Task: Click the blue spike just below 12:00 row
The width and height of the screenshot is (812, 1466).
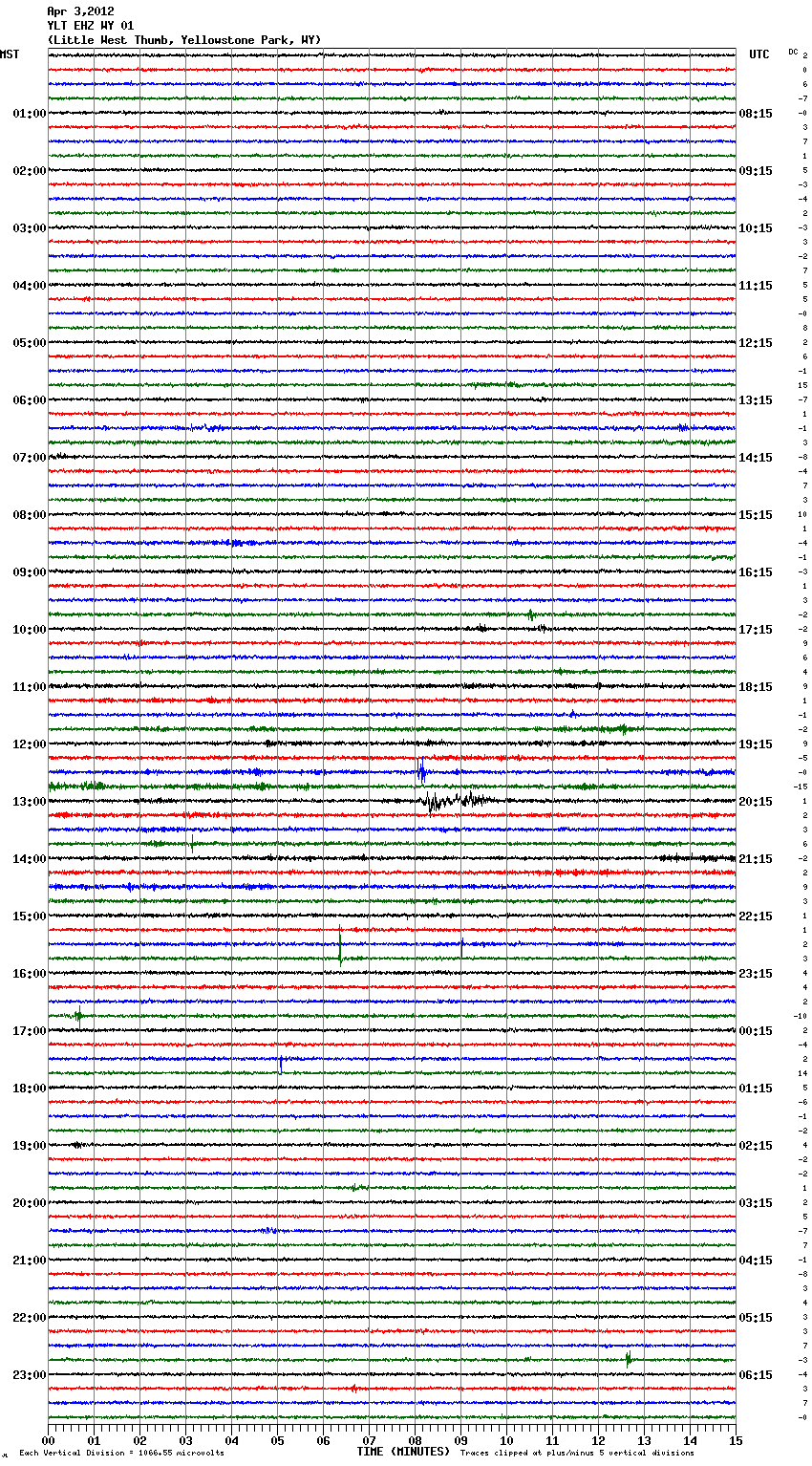Action: click(421, 770)
